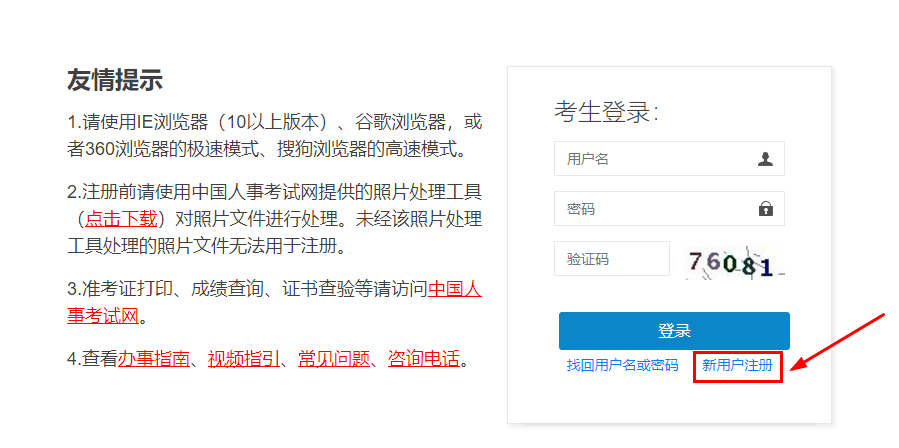Screen dimensions: 899x448
Task: Open 常见问题 link
Action: [x=334, y=359]
